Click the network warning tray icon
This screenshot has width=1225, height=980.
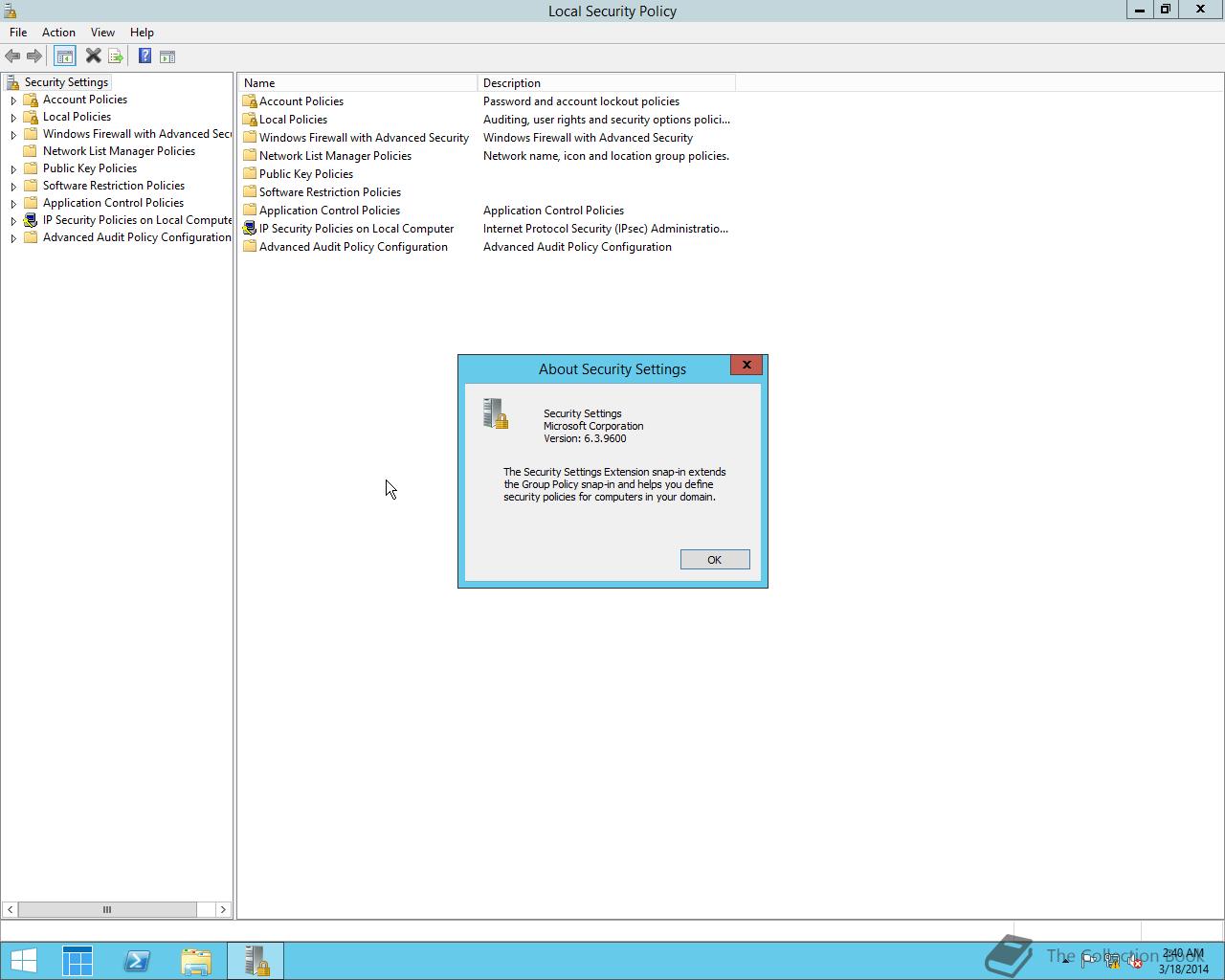[1112, 961]
